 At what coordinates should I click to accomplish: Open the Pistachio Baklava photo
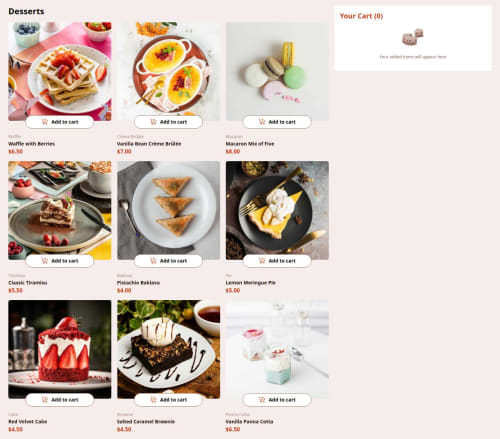coord(168,210)
